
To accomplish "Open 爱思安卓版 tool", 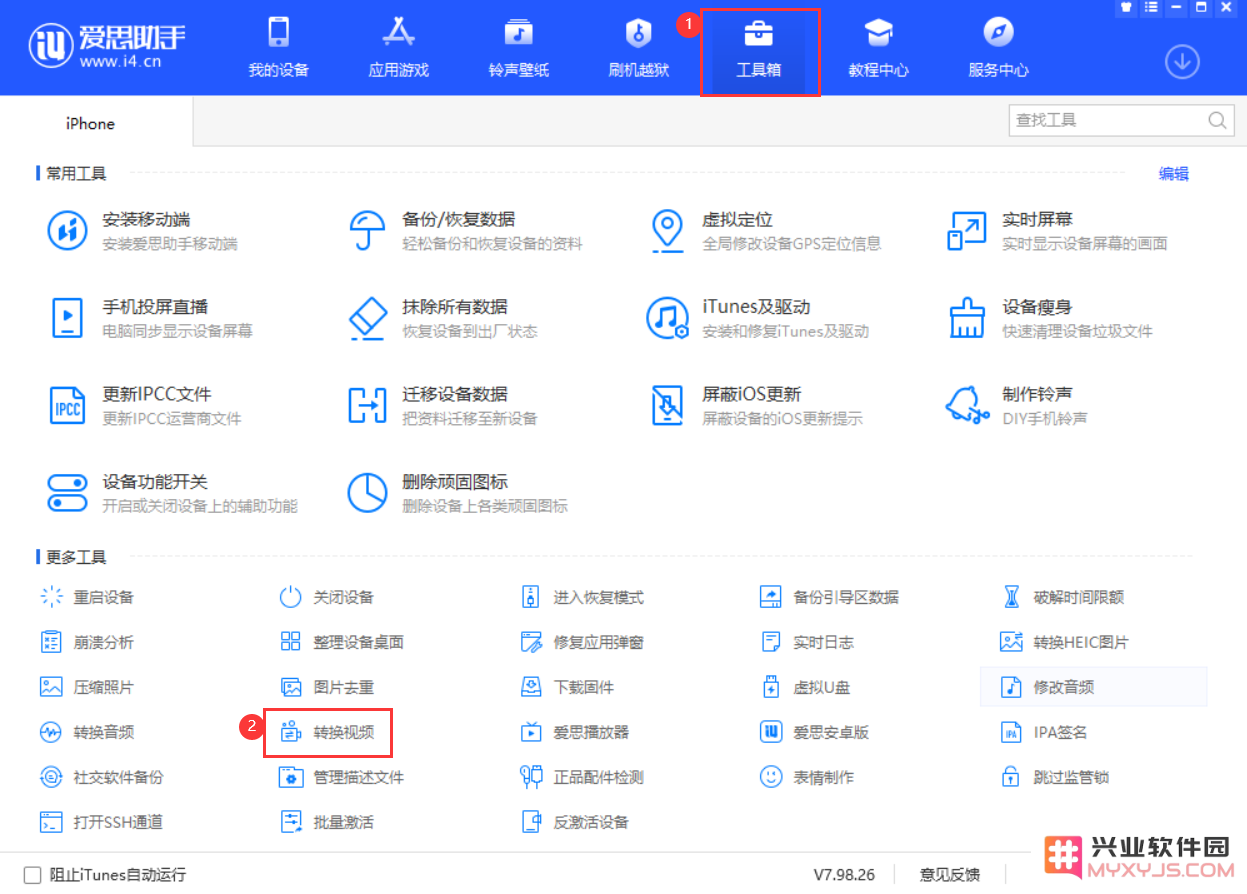I will point(815,732).
